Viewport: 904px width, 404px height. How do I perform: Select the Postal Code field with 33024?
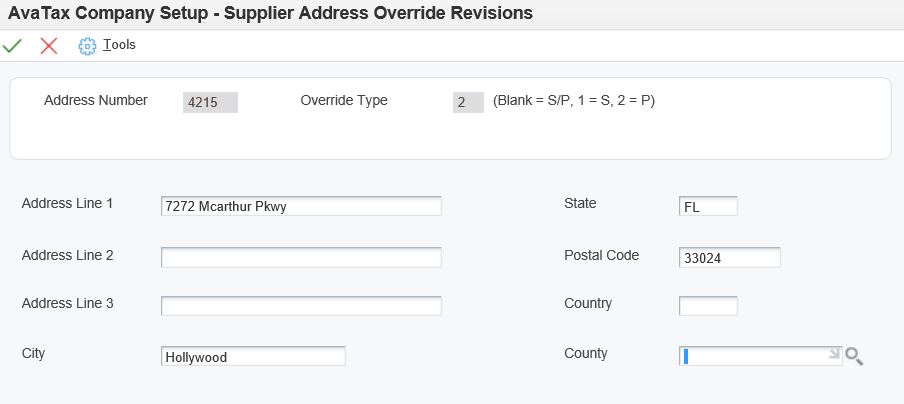729,257
